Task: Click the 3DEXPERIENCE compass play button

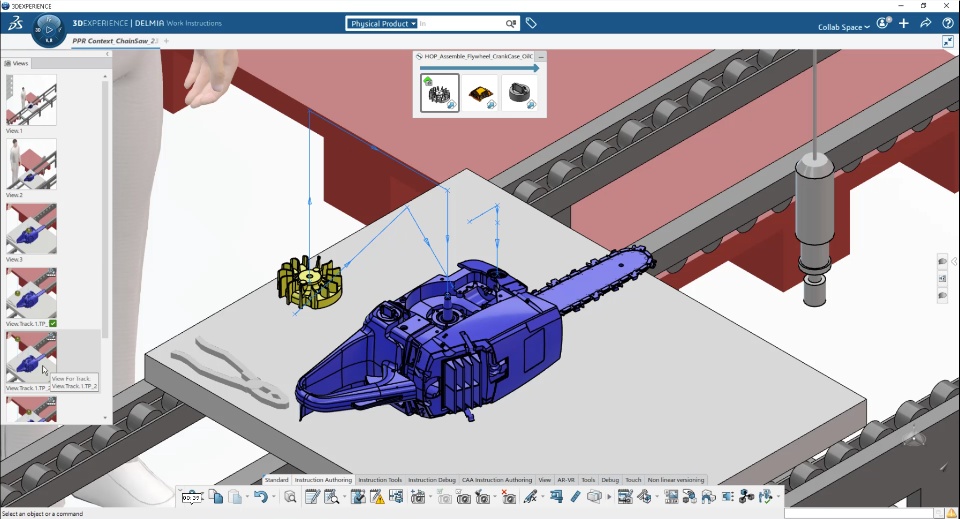Action: (49, 29)
